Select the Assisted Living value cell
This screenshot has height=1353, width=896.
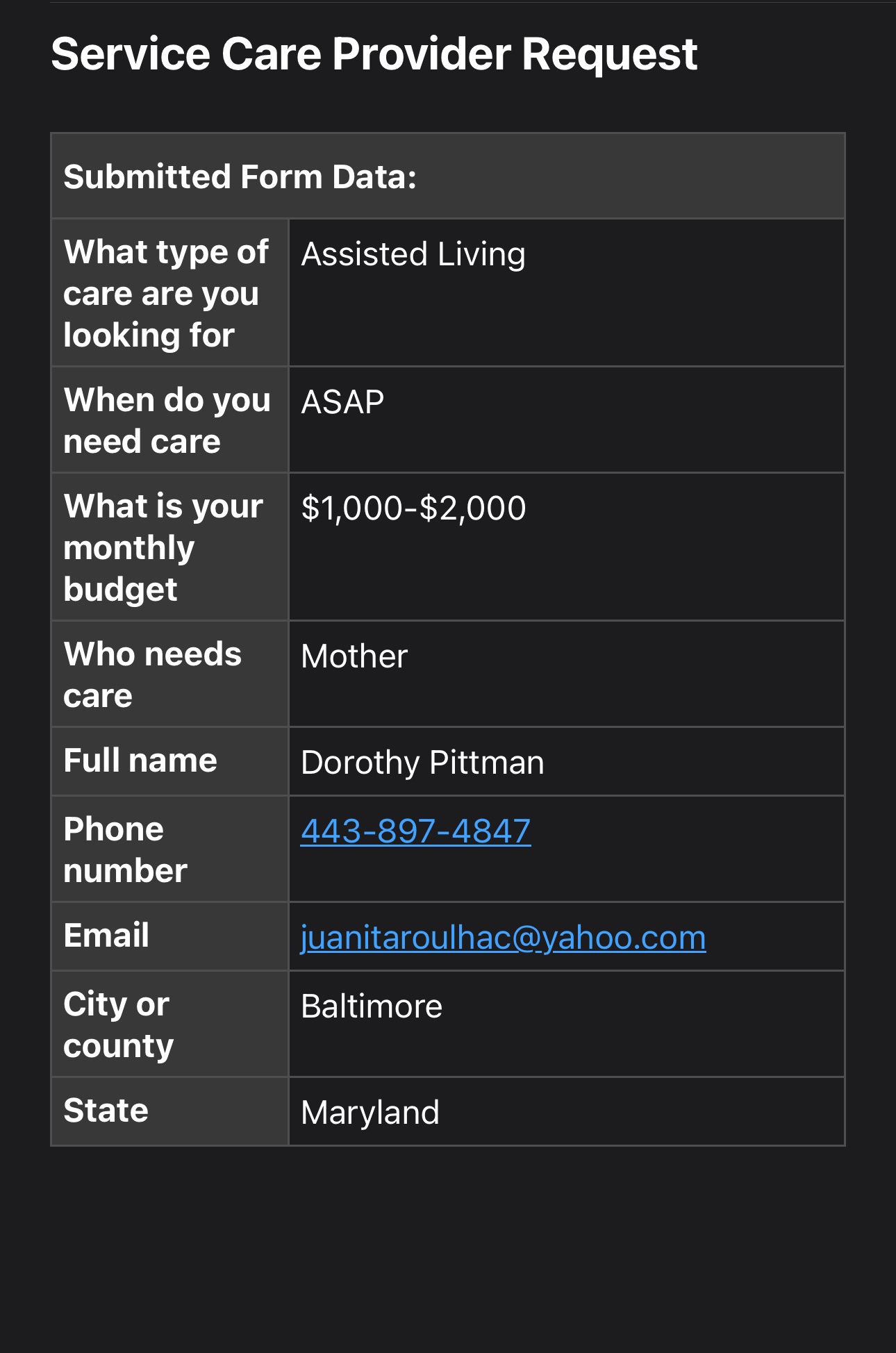[567, 293]
